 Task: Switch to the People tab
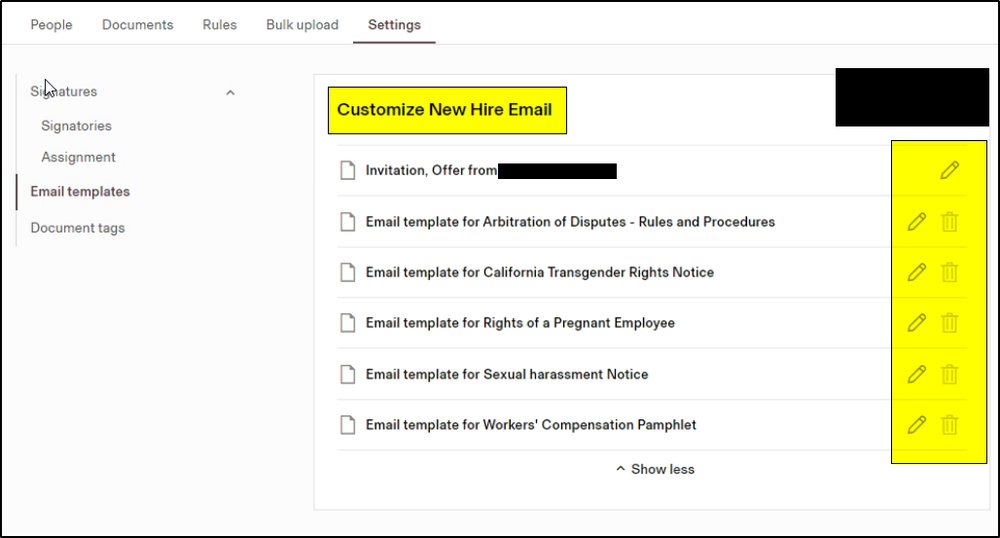click(x=51, y=25)
